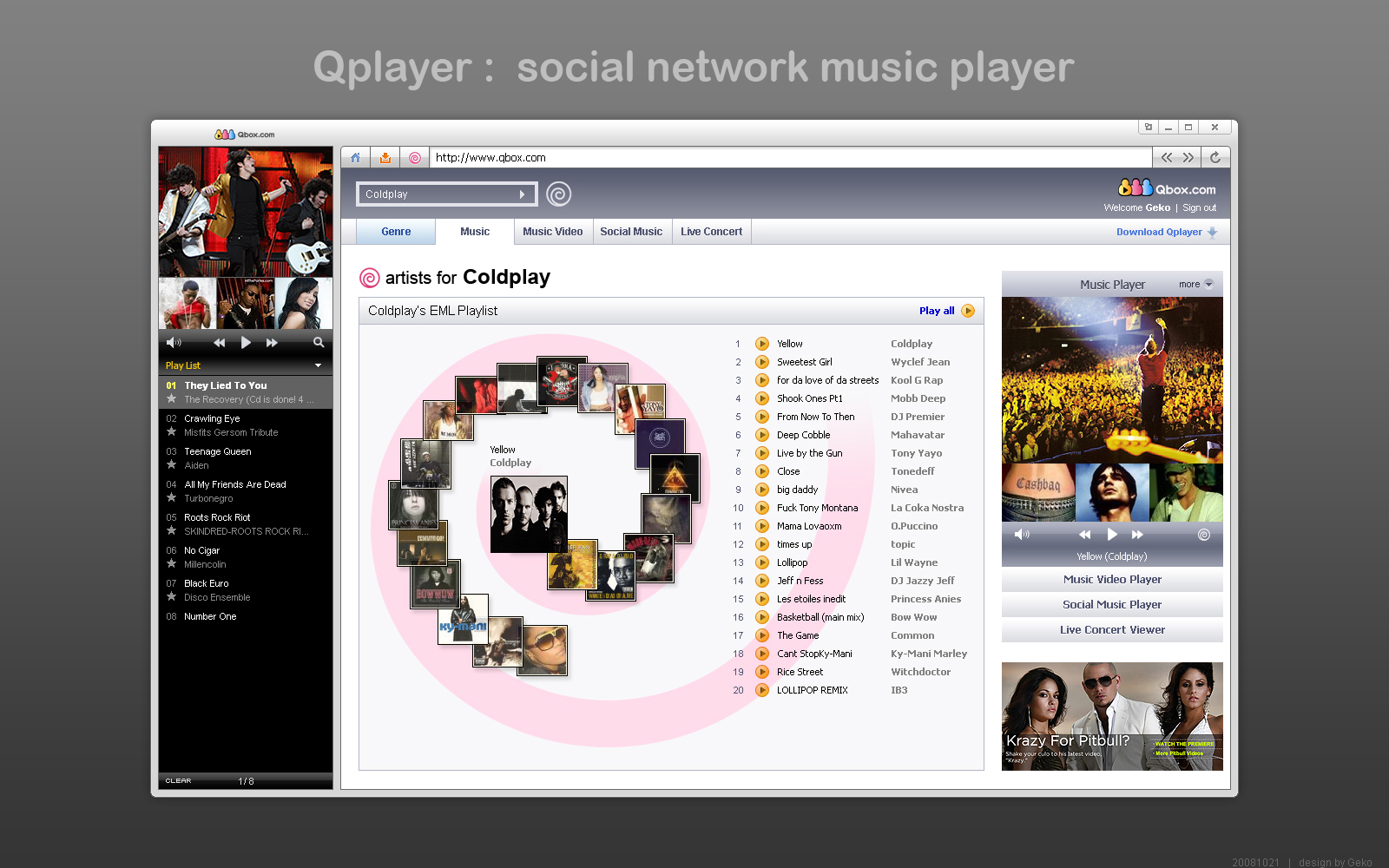Click the spiral icon in Music Player controls
This screenshot has width=1389, height=868.
pyautogui.click(x=1204, y=535)
